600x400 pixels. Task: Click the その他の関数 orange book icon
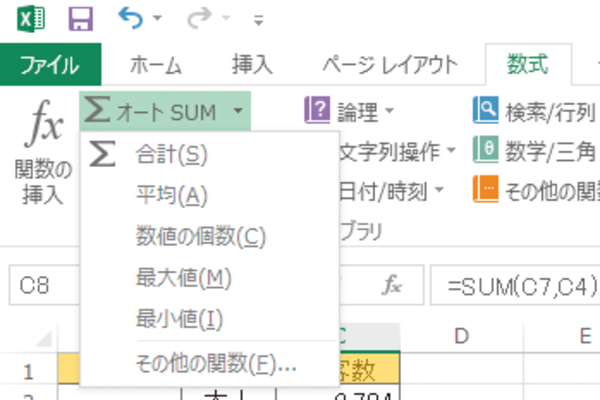(x=486, y=189)
